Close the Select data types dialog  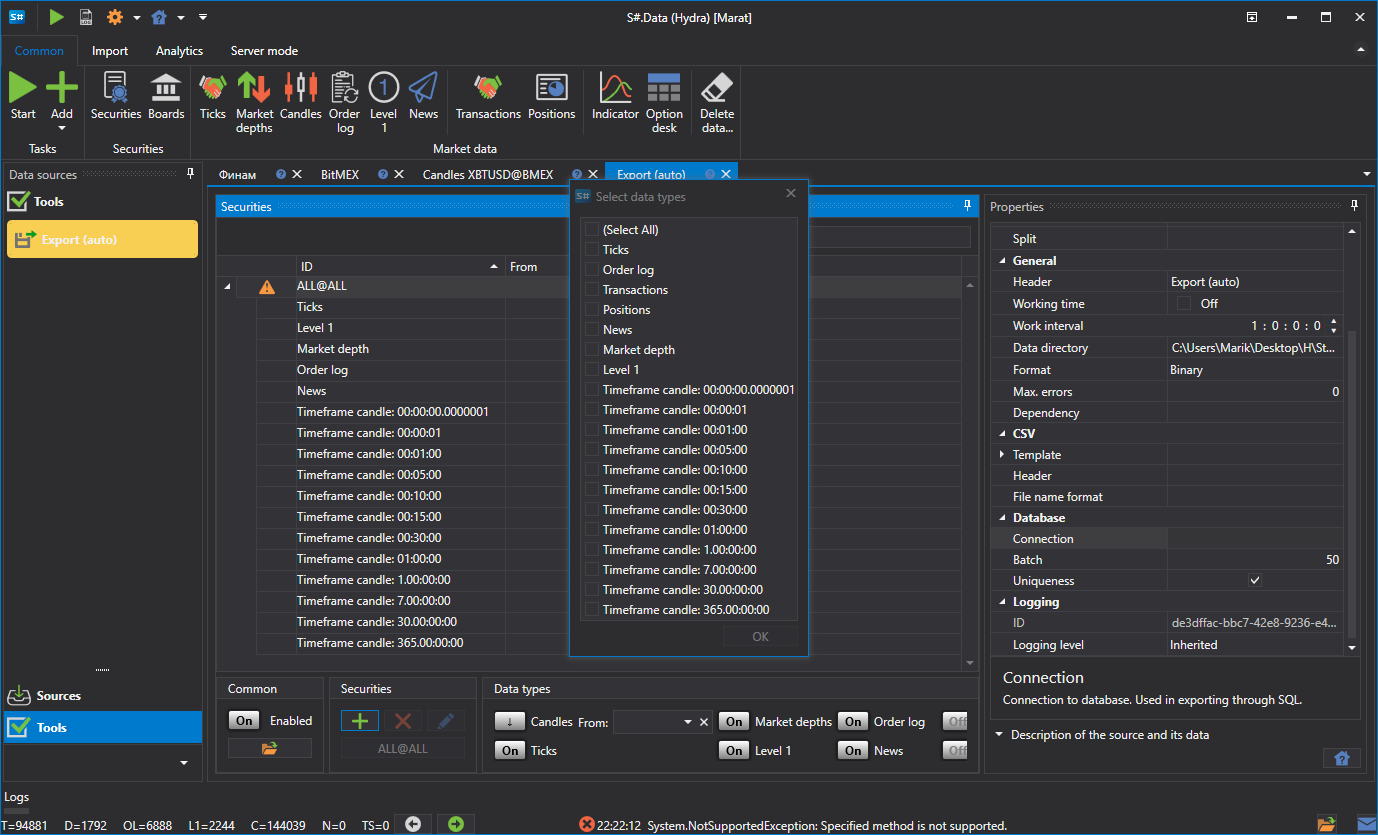791,194
